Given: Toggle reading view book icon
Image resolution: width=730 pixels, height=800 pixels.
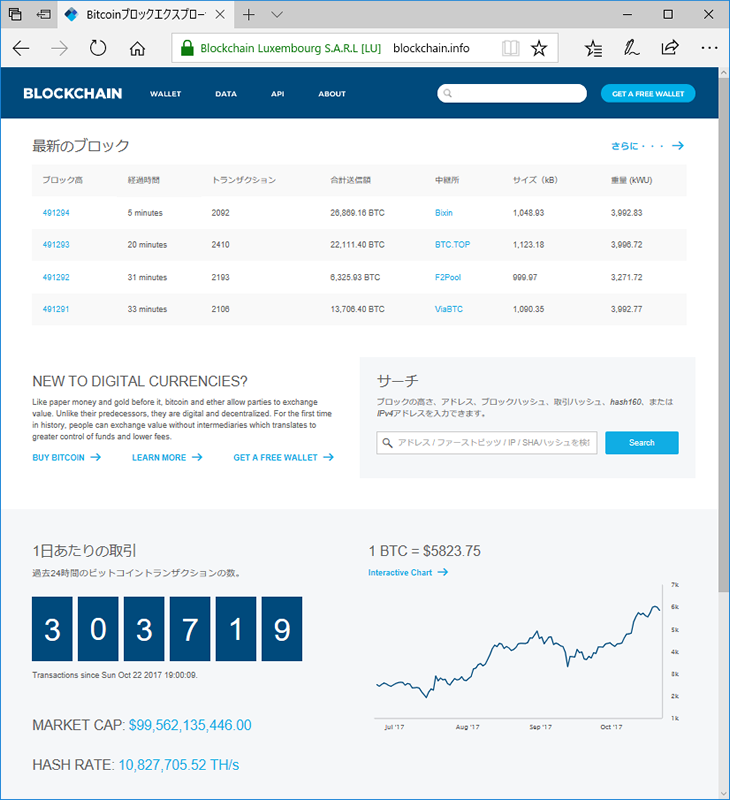Looking at the screenshot, I should (510, 48).
